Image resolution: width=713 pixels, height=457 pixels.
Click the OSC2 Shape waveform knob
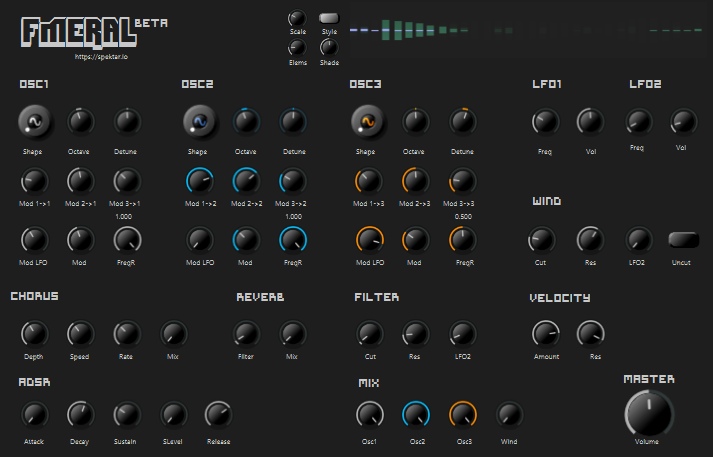point(199,123)
